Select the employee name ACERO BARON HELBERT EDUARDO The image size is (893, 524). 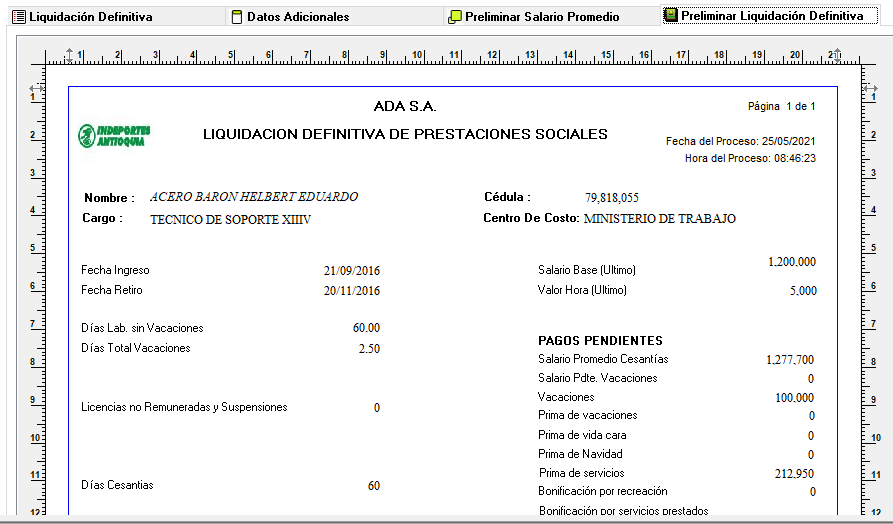coord(253,197)
